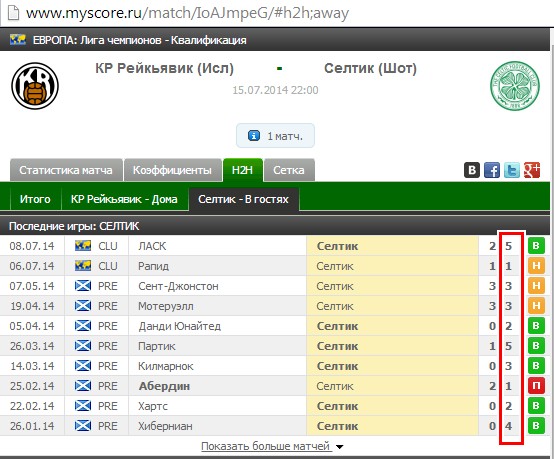The width and height of the screenshot is (554, 459).
Task: Select the Итого sub-tab
Action: tap(35, 199)
